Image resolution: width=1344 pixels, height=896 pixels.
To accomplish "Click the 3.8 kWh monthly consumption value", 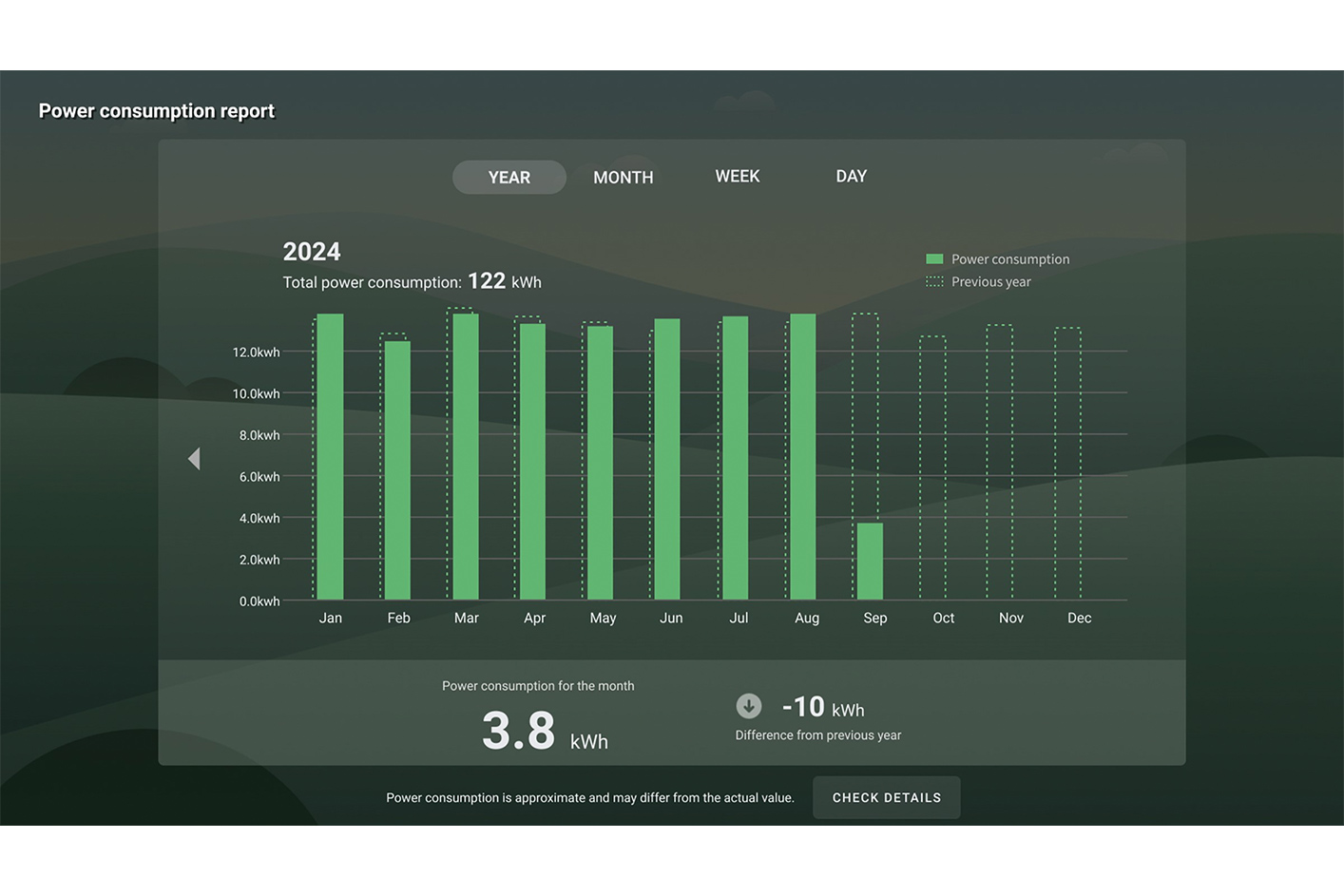I will point(519,732).
